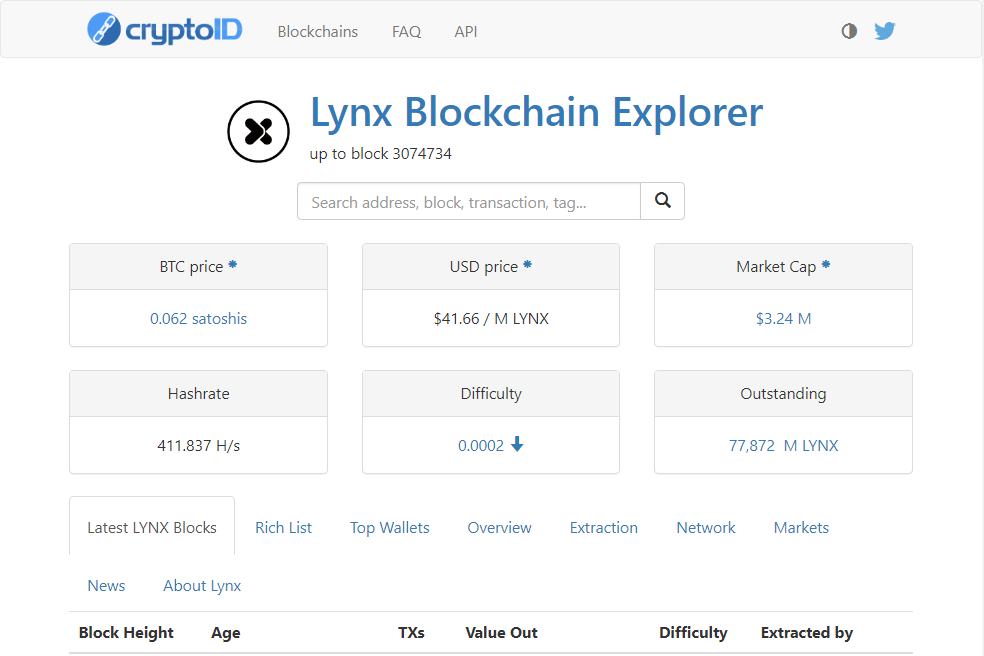The width and height of the screenshot is (984, 656).
Task: Toggle the dark/light theme contrast icon
Action: (x=849, y=31)
